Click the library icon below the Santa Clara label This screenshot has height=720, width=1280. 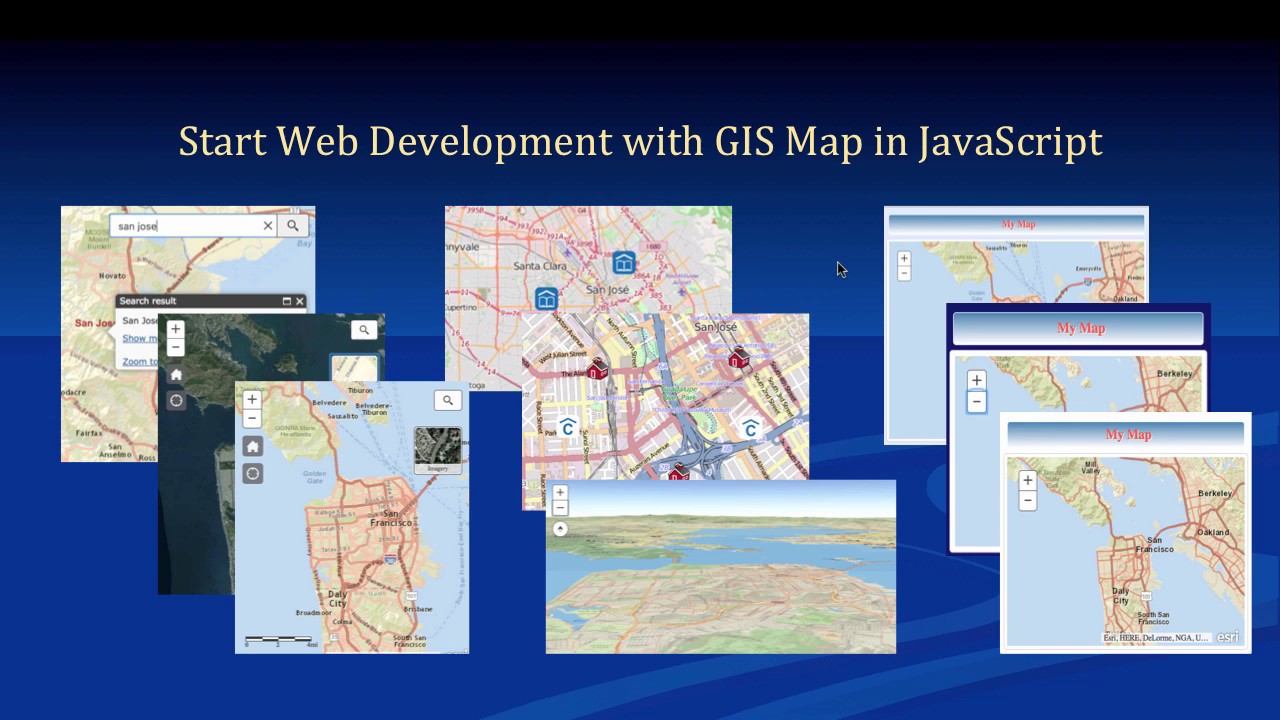[546, 298]
